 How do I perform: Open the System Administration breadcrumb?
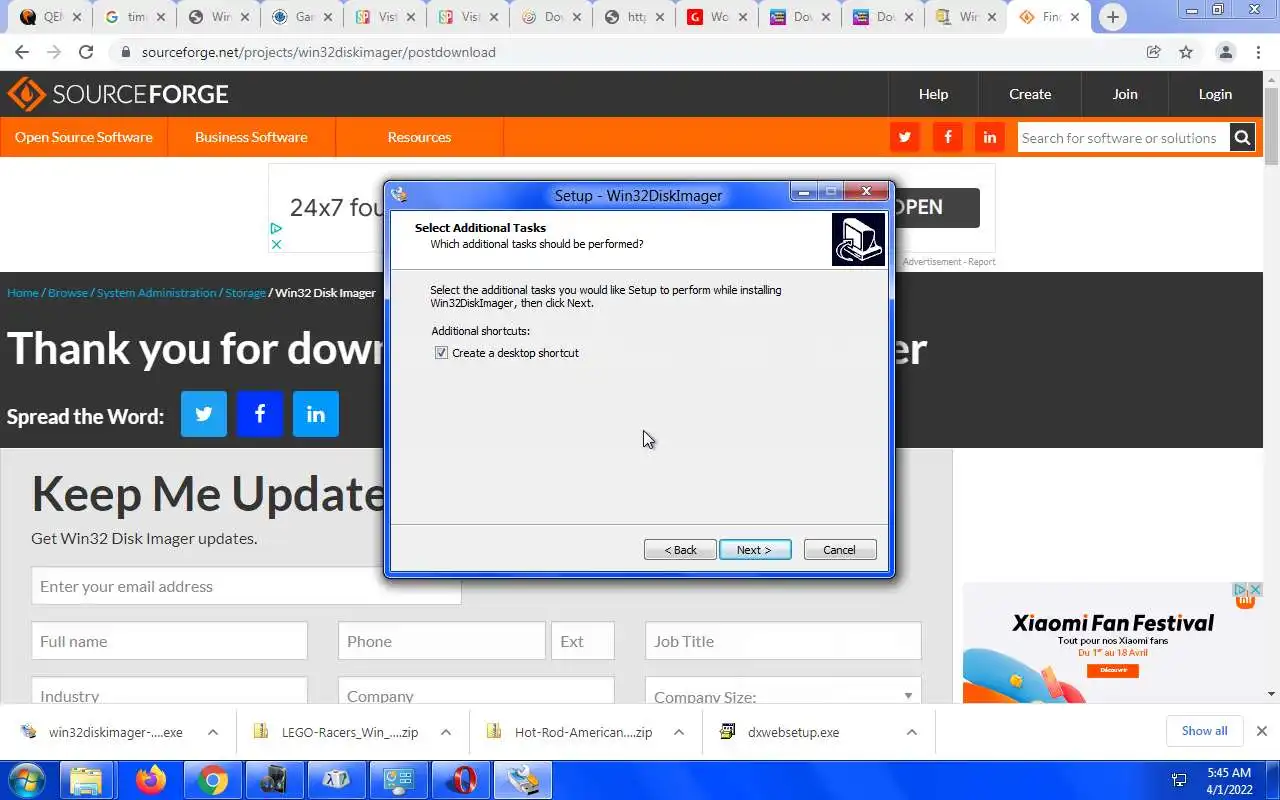[157, 293]
